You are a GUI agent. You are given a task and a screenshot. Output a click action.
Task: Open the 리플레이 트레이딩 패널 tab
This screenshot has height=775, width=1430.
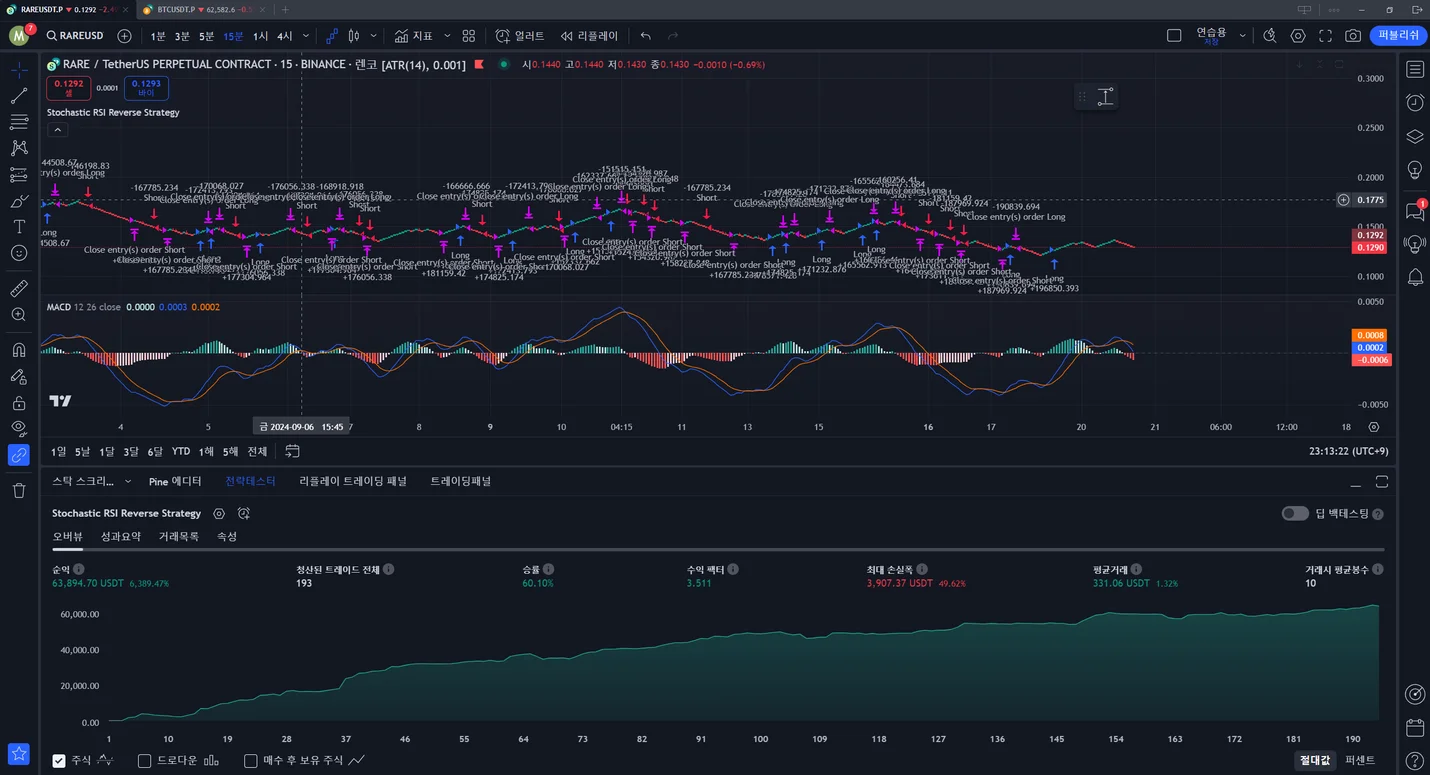point(353,481)
